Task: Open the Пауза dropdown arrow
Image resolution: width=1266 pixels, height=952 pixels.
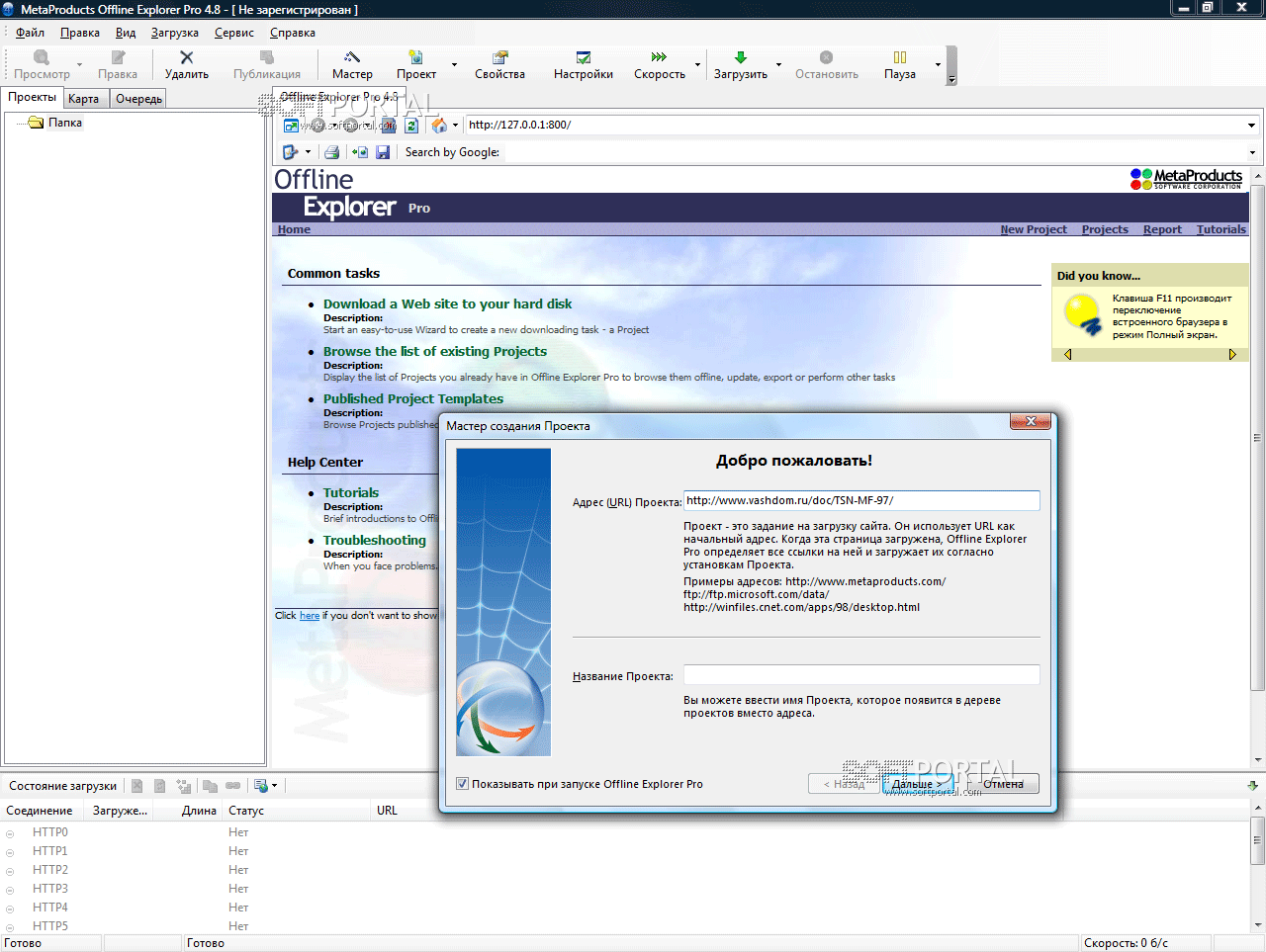Action: 938,65
